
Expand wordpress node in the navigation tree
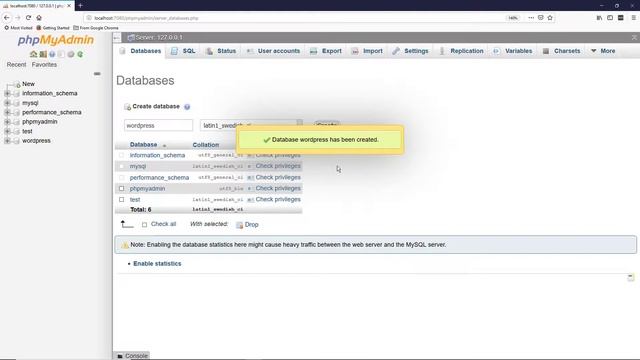7,141
